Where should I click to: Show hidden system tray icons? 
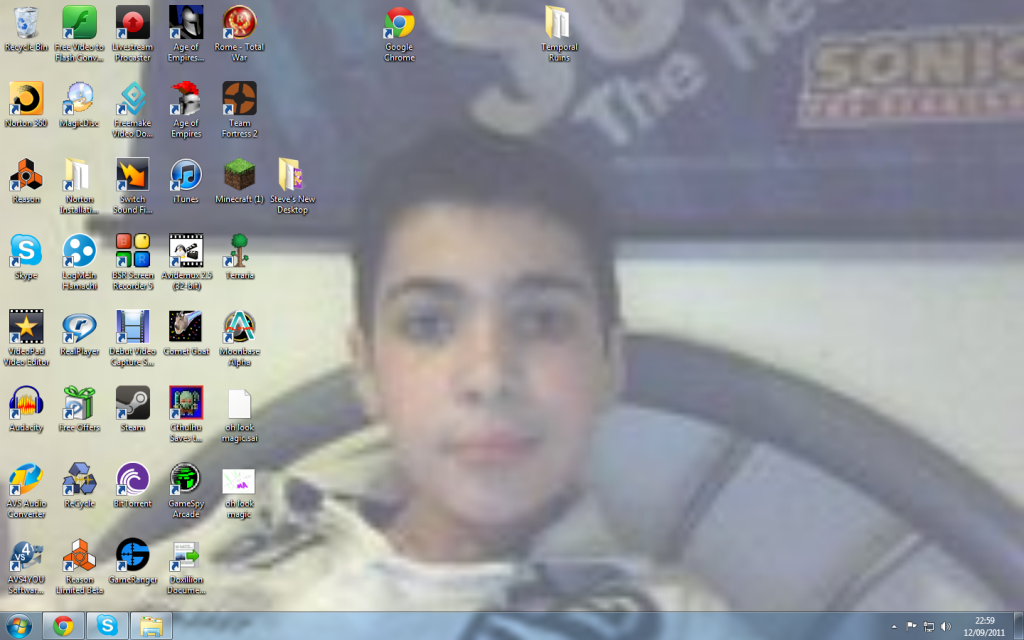pos(894,627)
